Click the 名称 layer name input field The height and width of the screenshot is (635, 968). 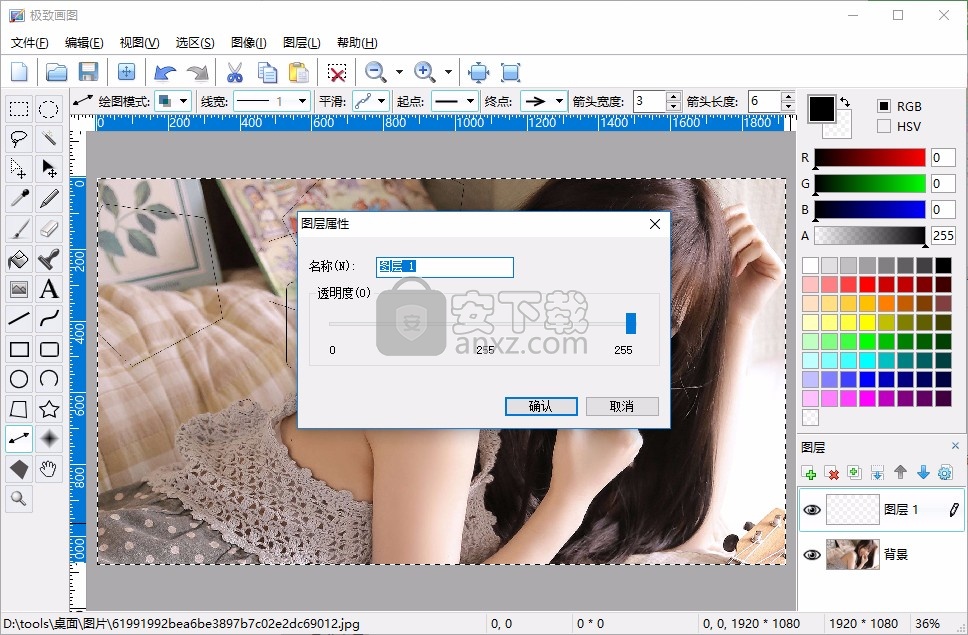coord(444,267)
